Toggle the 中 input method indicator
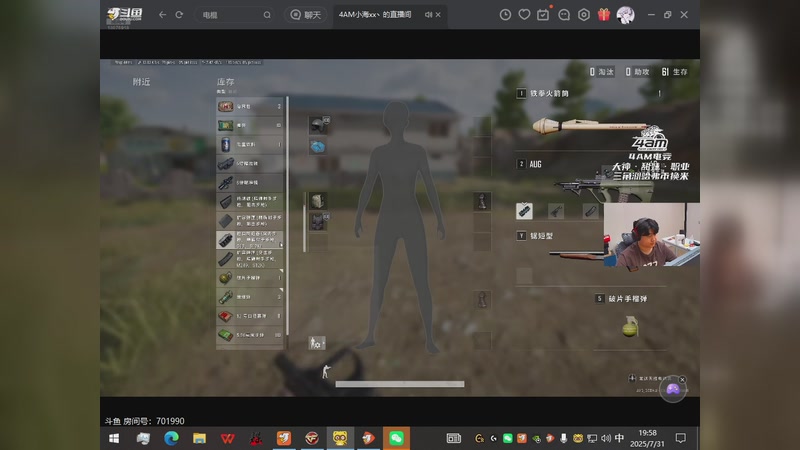800x450 pixels. coord(619,438)
